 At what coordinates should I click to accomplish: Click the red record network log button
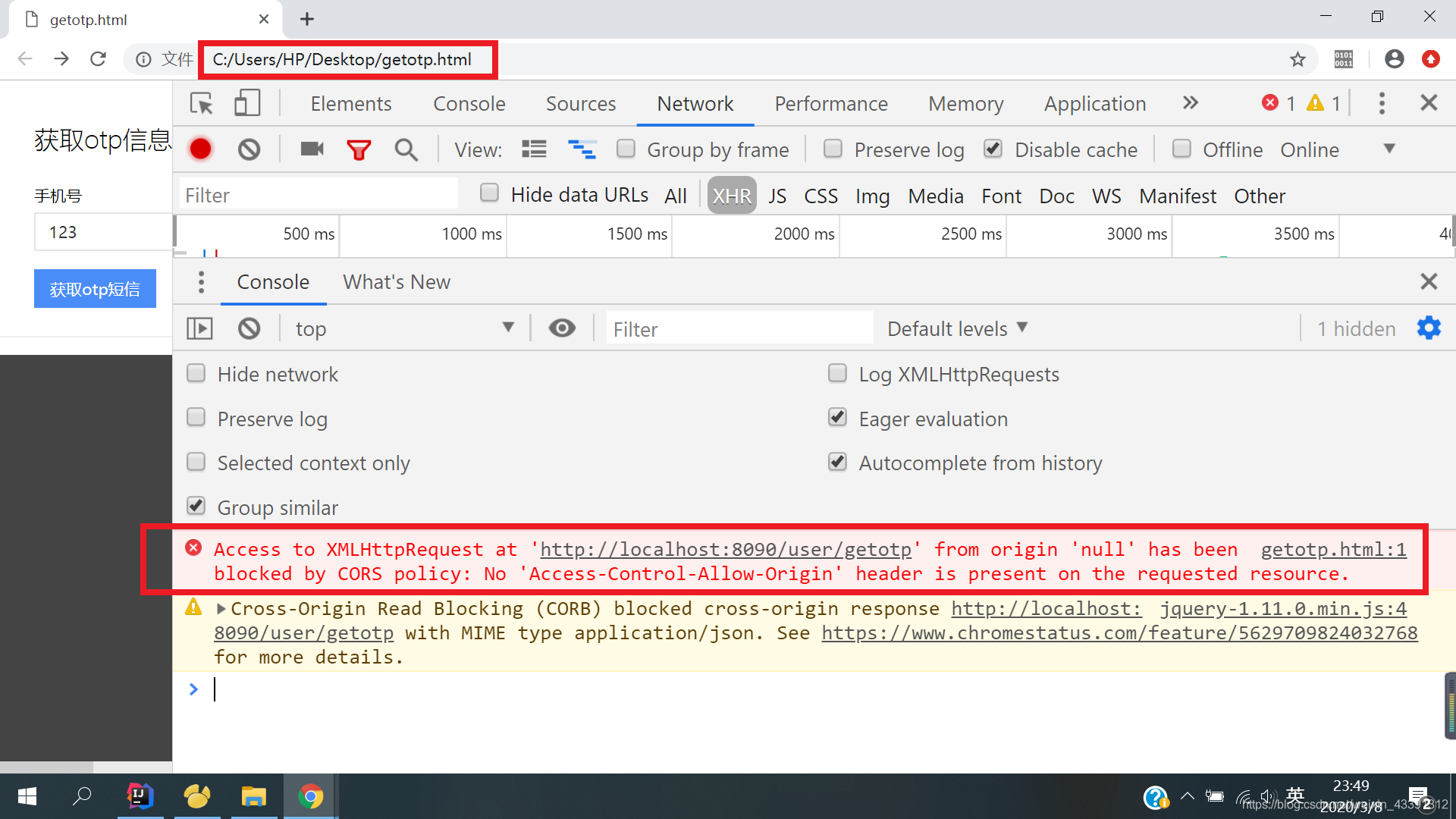pyautogui.click(x=200, y=149)
